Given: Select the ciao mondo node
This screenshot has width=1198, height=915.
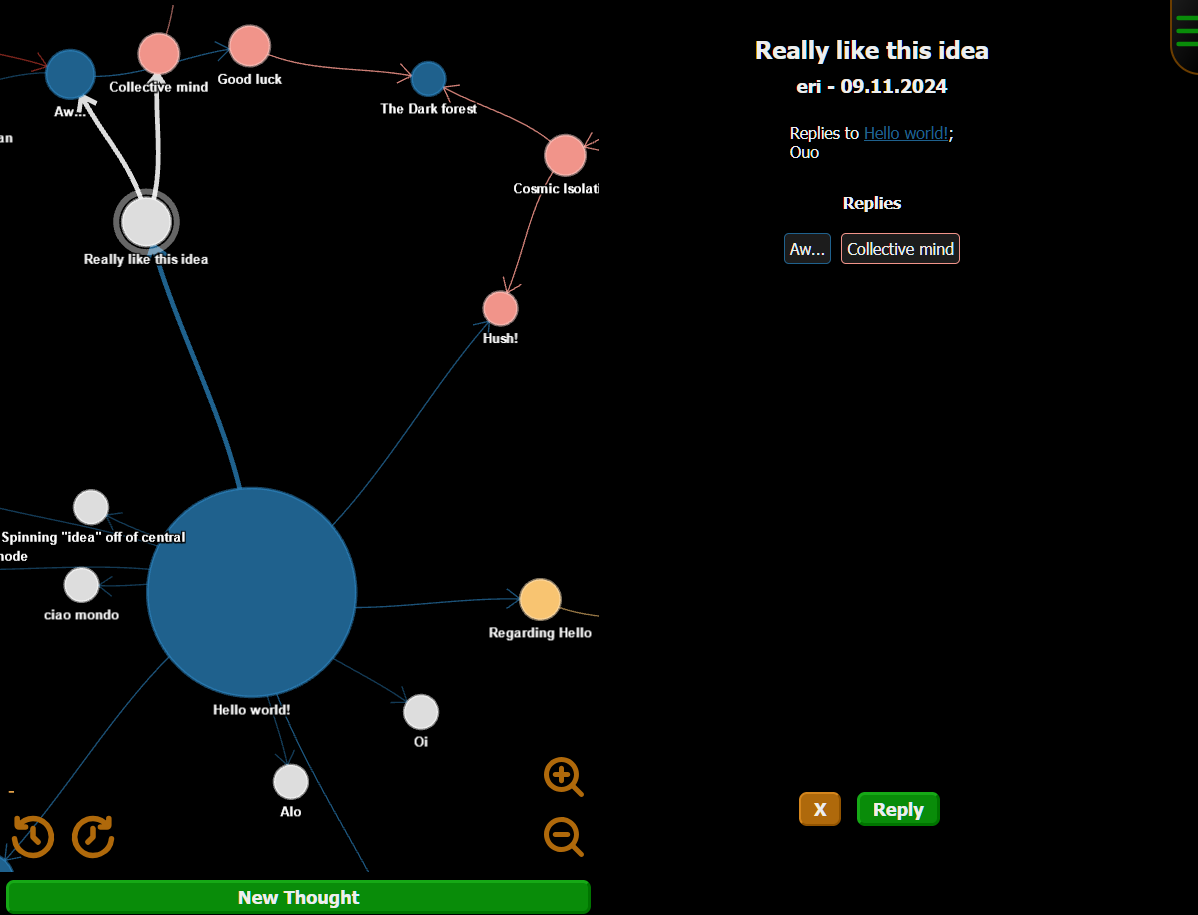Looking at the screenshot, I should pos(82,585).
